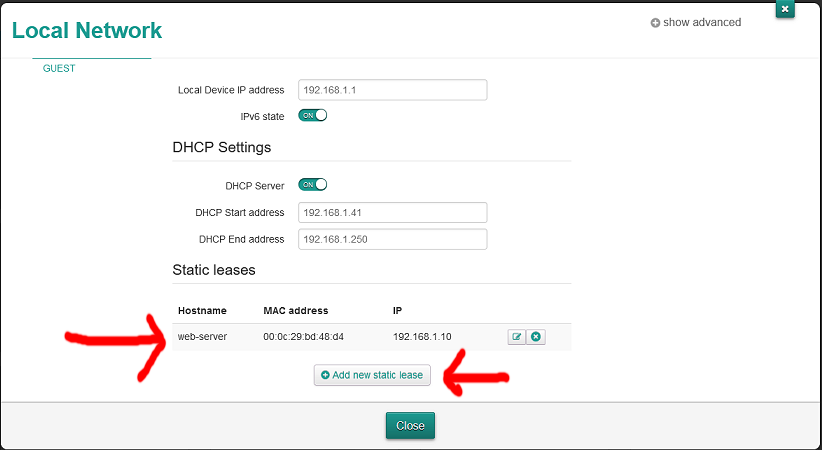Image resolution: width=822 pixels, height=450 pixels.
Task: Click the IP column header
Action: click(x=399, y=311)
